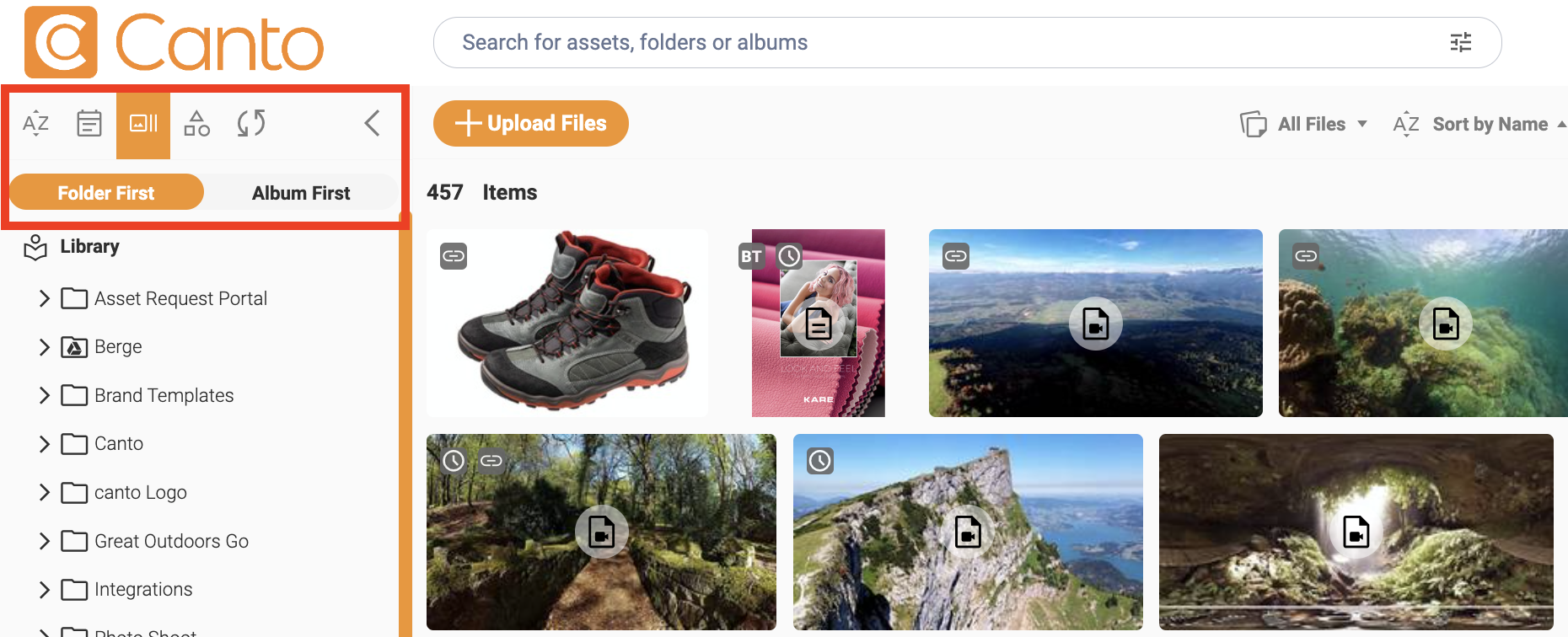1568x637 pixels.
Task: Expand the Asset Request Portal folder
Action: tap(45, 298)
